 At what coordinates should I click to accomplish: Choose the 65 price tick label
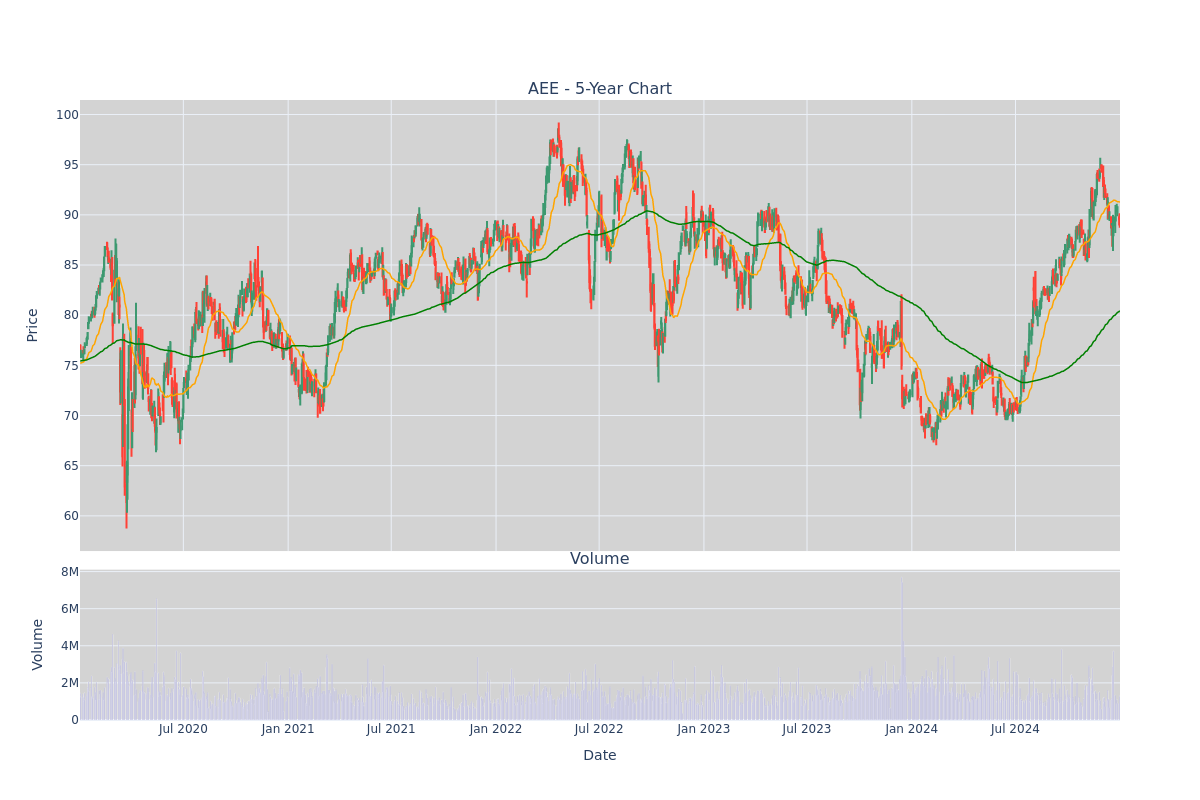71,466
